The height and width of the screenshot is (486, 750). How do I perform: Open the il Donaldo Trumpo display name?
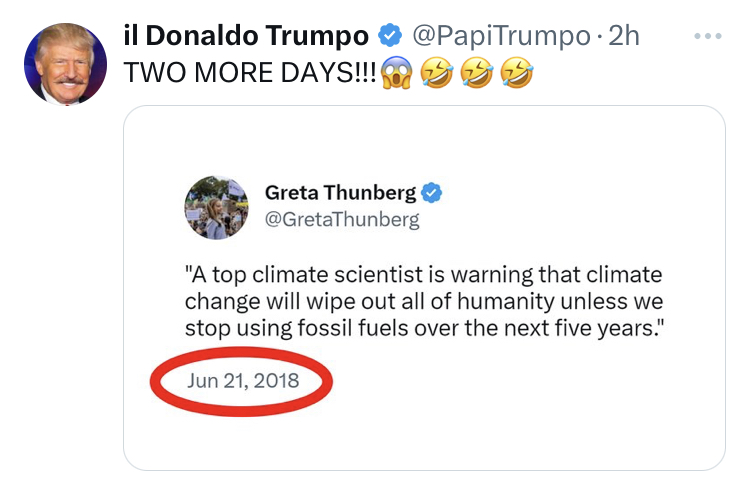coord(245,36)
